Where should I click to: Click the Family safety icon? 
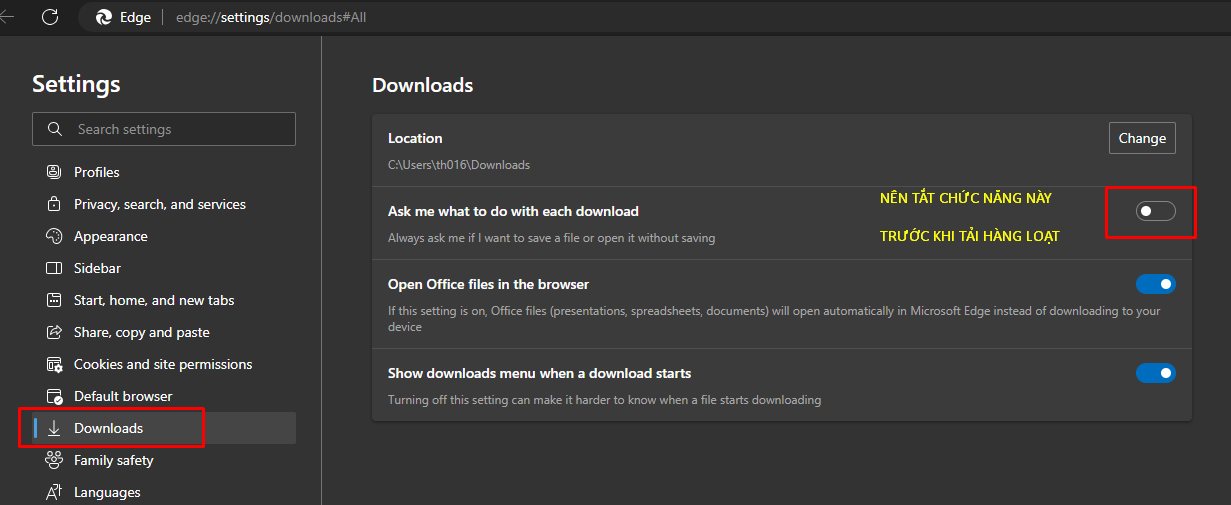point(54,460)
